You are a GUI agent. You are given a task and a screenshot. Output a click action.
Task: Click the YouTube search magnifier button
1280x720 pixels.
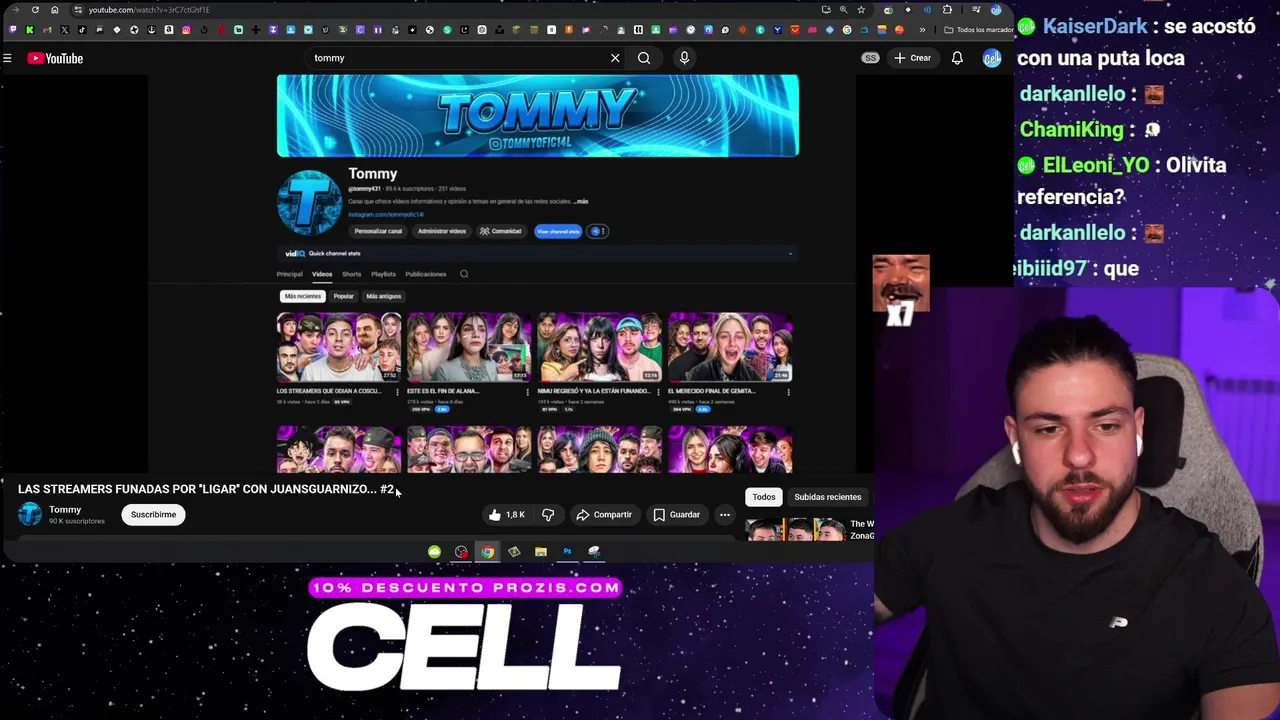point(644,58)
